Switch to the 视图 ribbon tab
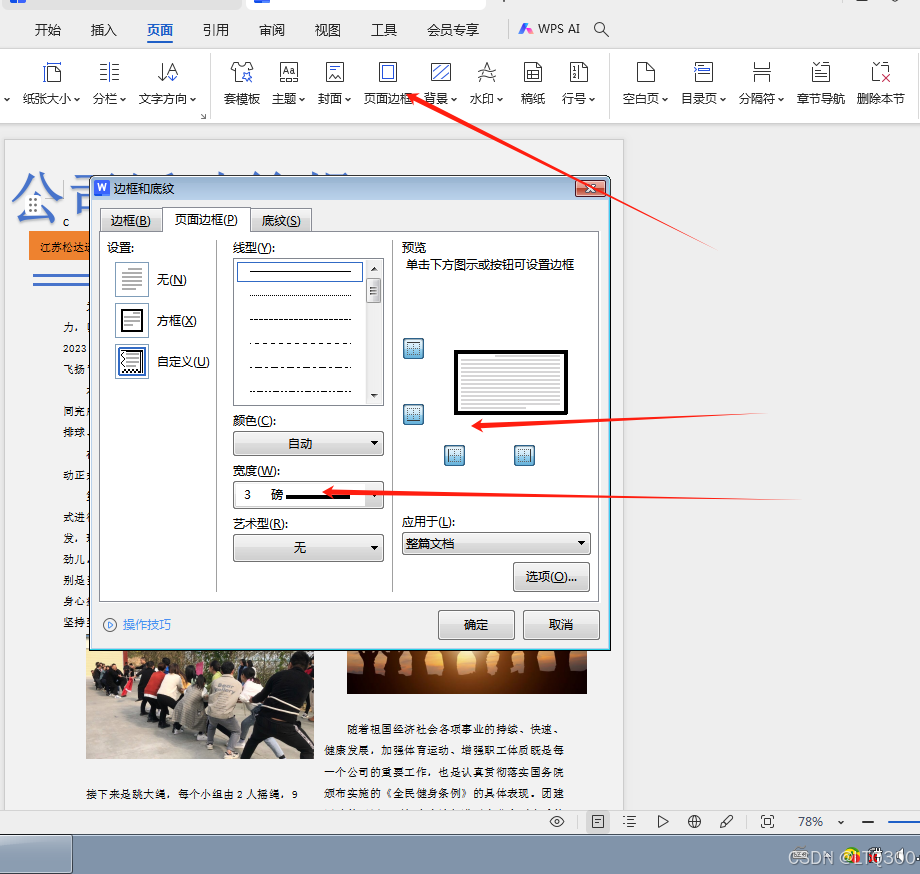Image resolution: width=920 pixels, height=874 pixels. pyautogui.click(x=328, y=30)
